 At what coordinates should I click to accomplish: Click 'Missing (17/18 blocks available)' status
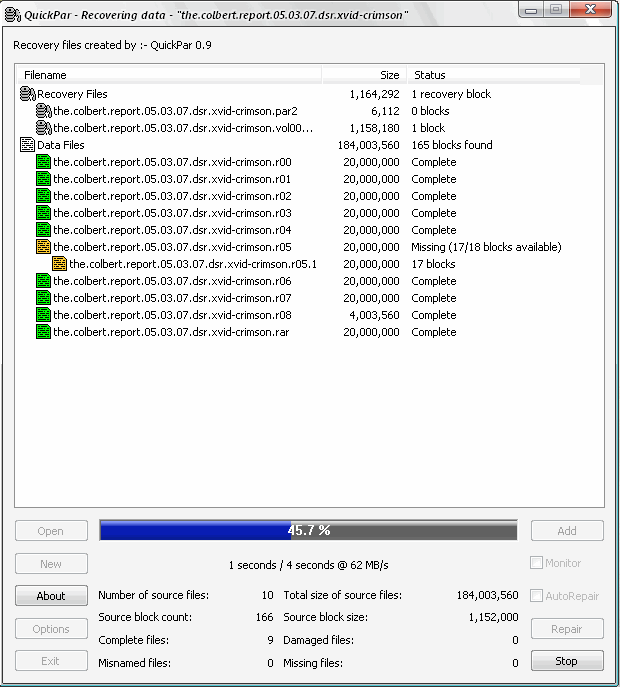click(486, 247)
